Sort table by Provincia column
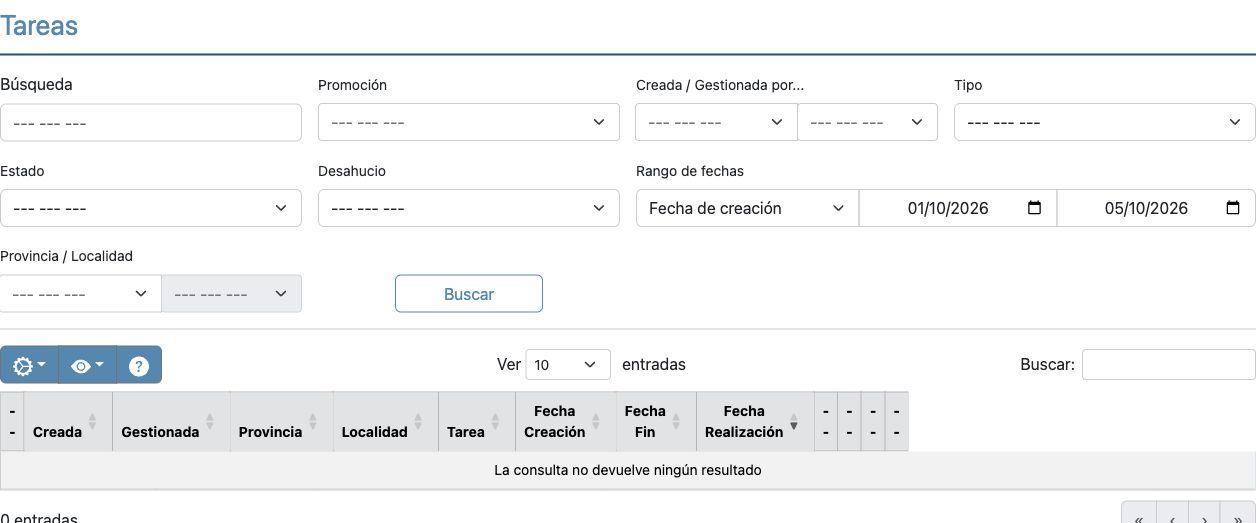 pos(281,422)
